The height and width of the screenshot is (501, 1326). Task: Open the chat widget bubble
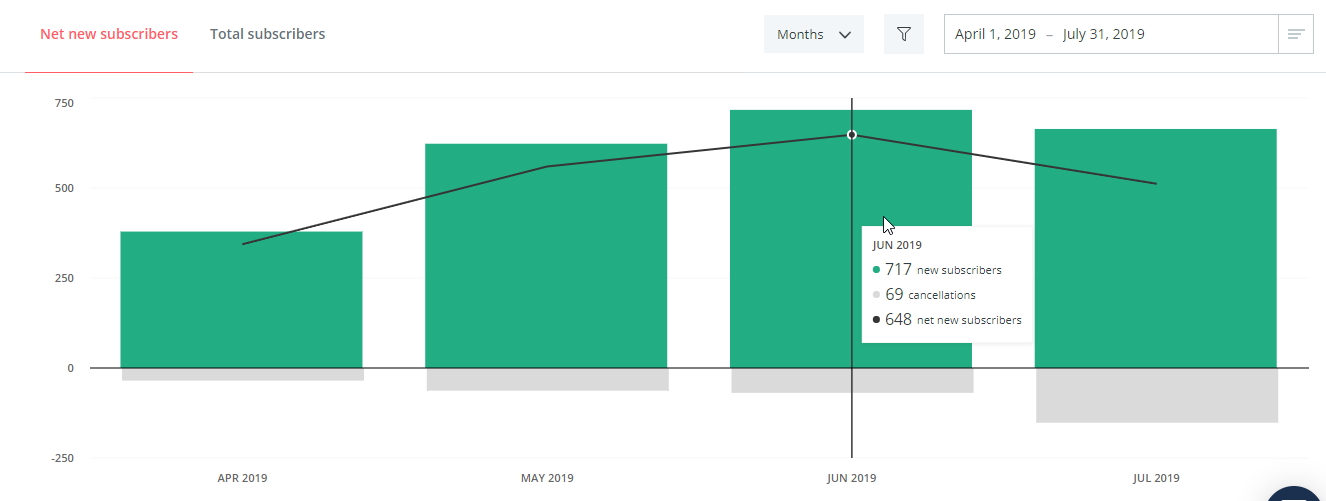tap(1300, 493)
